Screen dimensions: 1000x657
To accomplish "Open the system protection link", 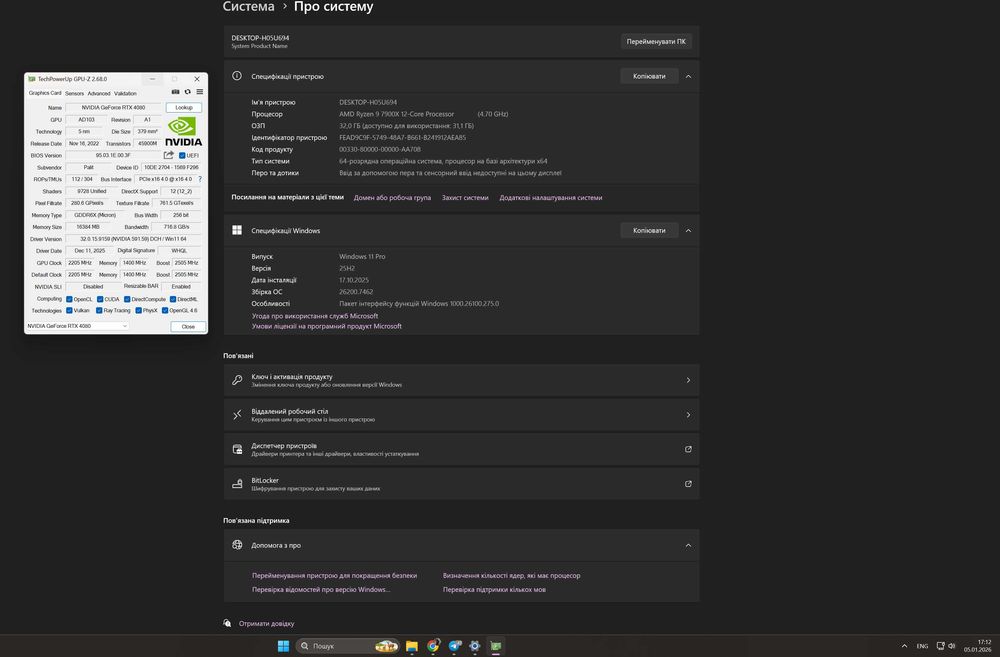I will 465,198.
